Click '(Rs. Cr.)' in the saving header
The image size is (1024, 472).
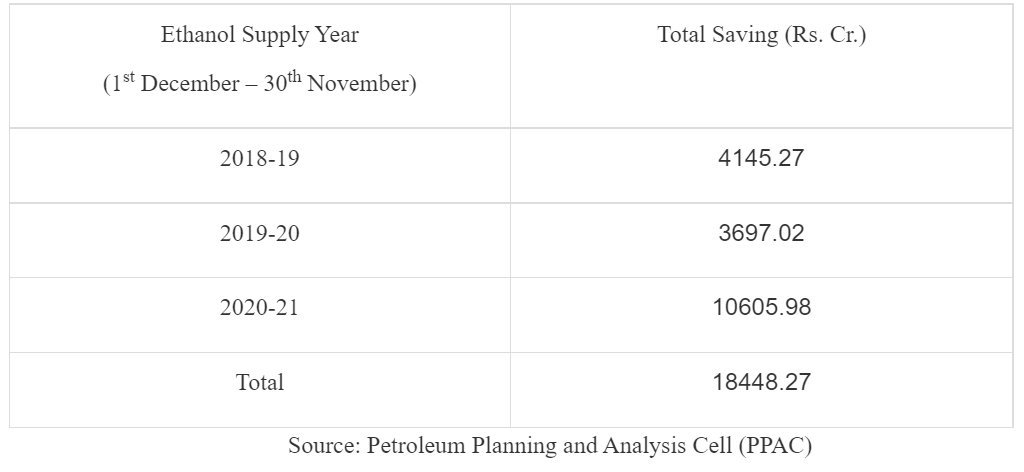(x=823, y=35)
